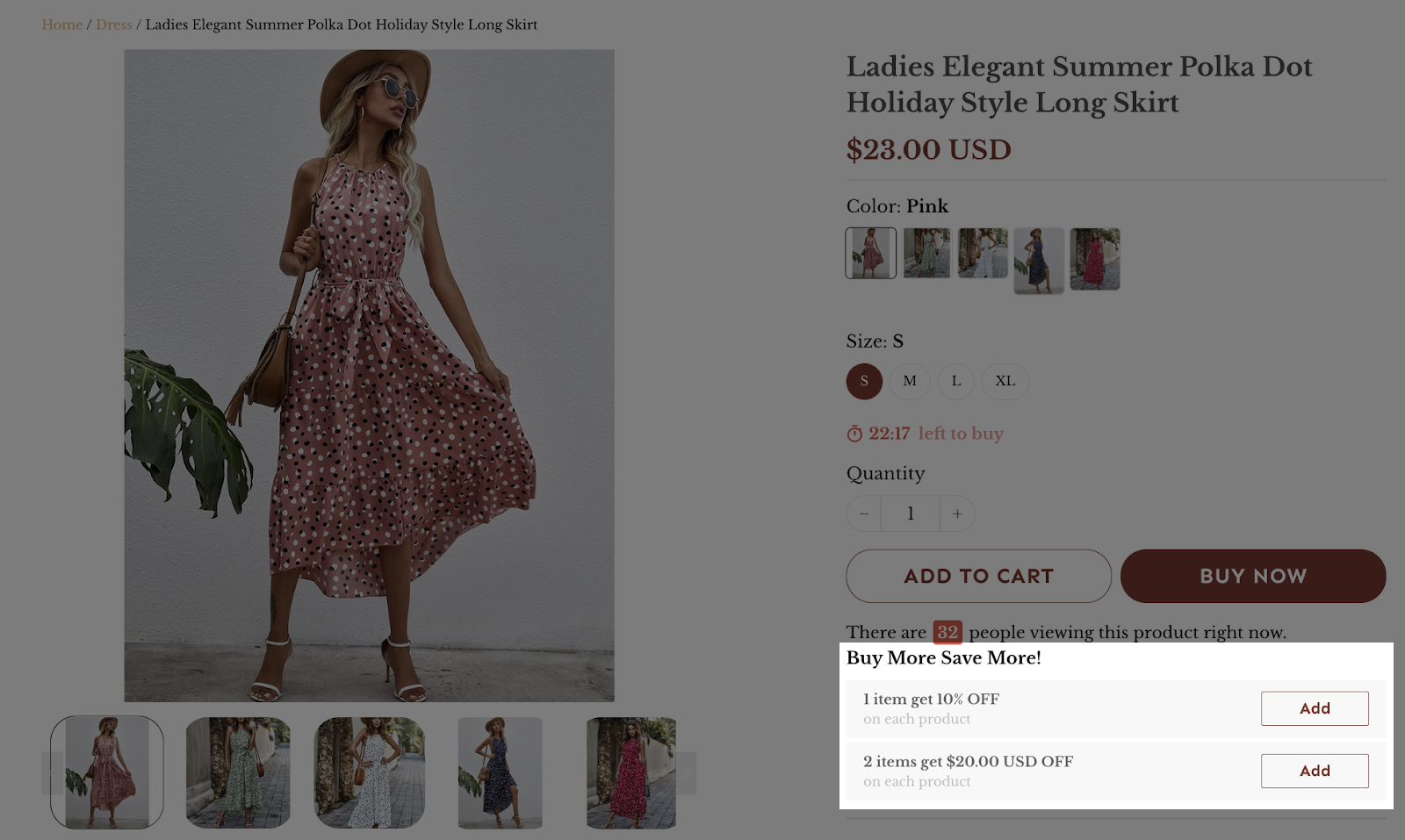View the red dress thumbnail below the main image

point(631,772)
